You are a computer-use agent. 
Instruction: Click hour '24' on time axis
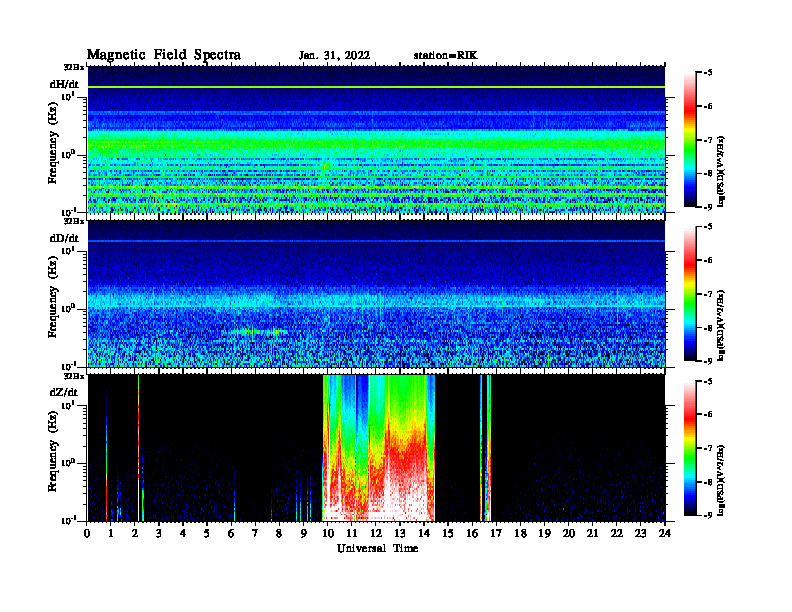665,533
